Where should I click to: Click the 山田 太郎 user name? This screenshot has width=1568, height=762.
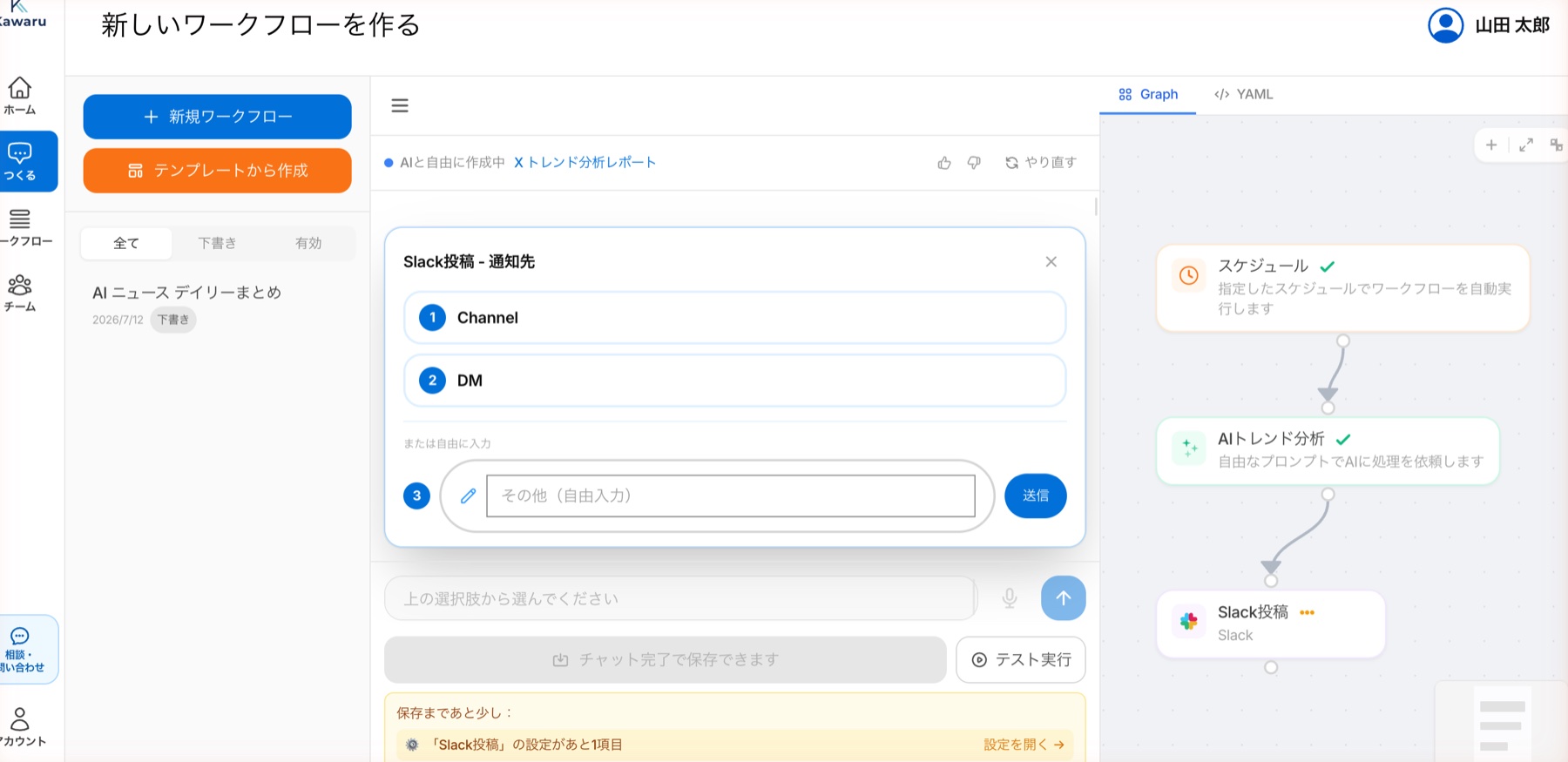click(1512, 25)
